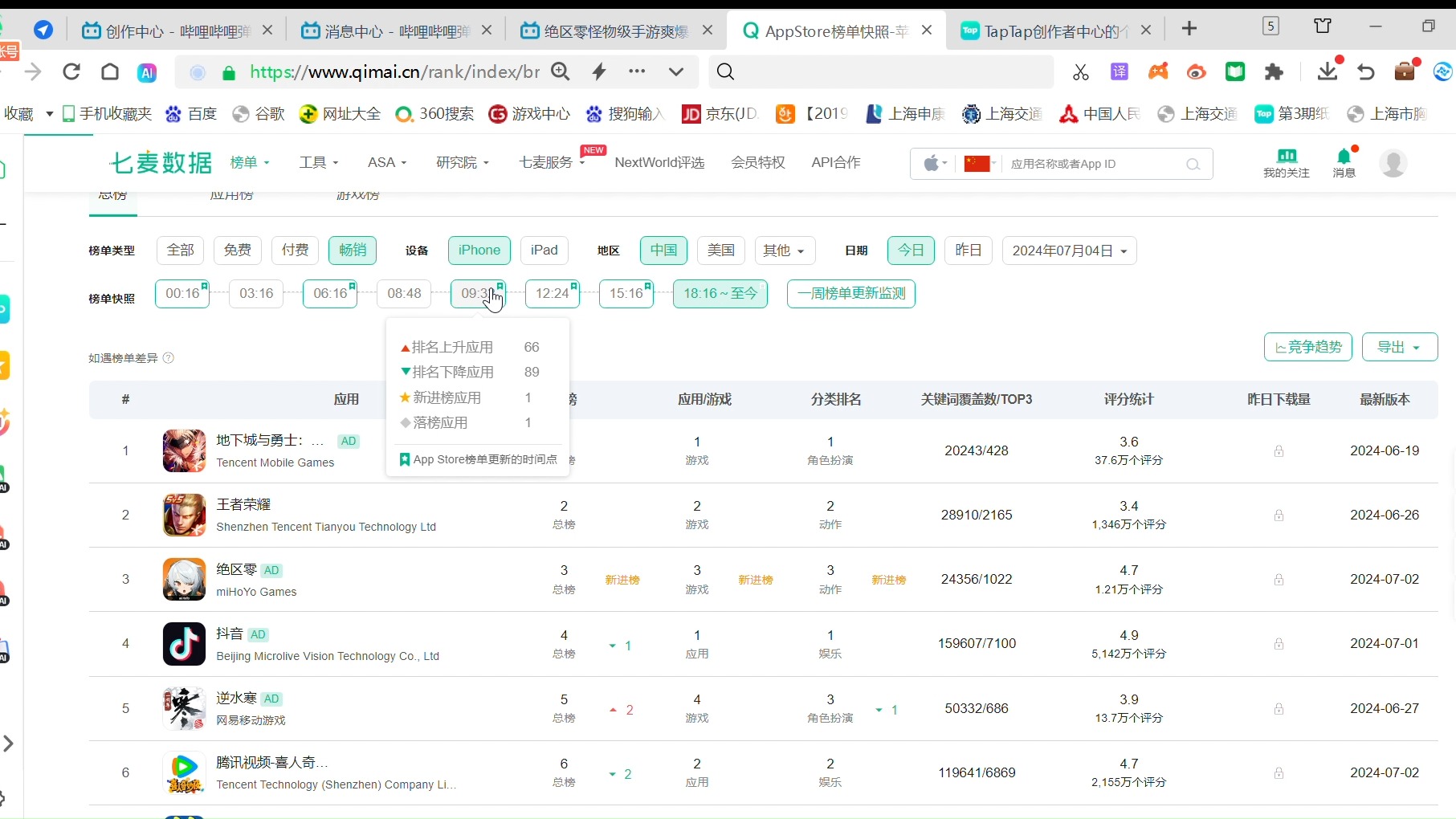The image size is (1456, 819).
Task: Expand the 工具 nav menu
Action: click(x=319, y=163)
